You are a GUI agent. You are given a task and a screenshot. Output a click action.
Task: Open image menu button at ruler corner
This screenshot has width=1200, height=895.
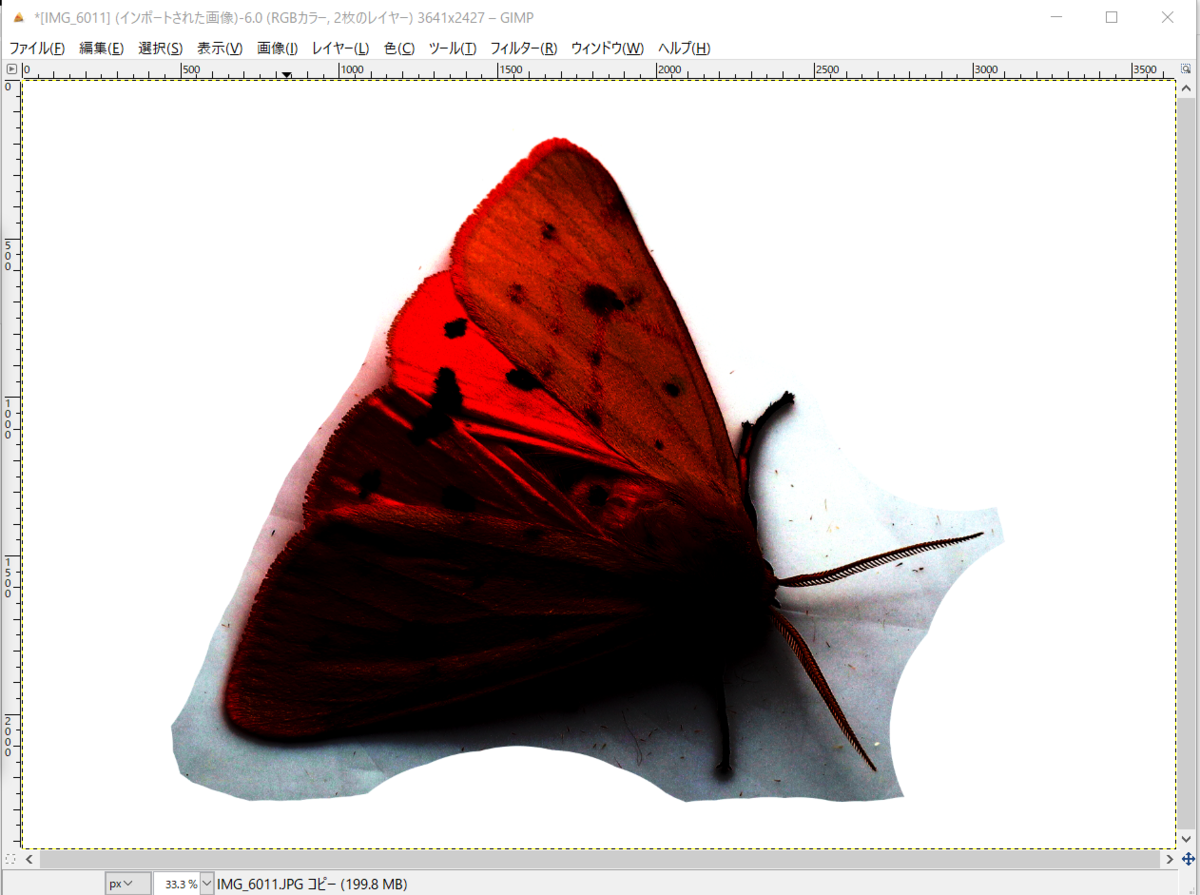tap(11, 69)
